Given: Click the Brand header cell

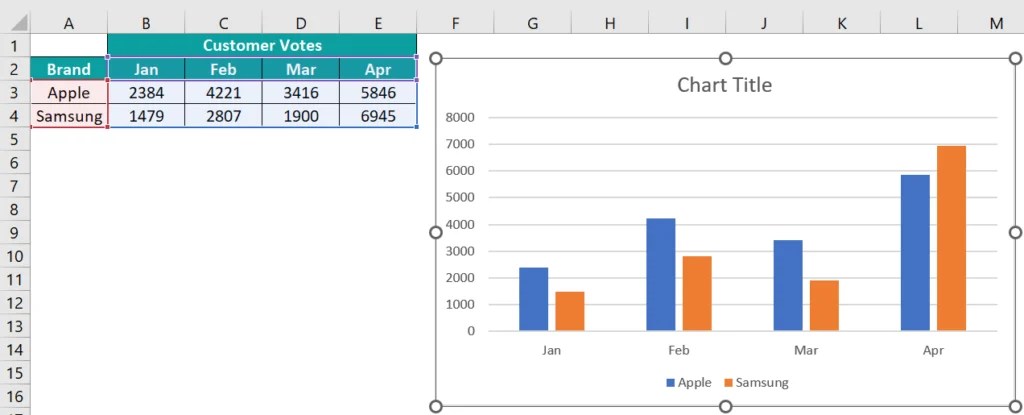Looking at the screenshot, I should (69, 69).
